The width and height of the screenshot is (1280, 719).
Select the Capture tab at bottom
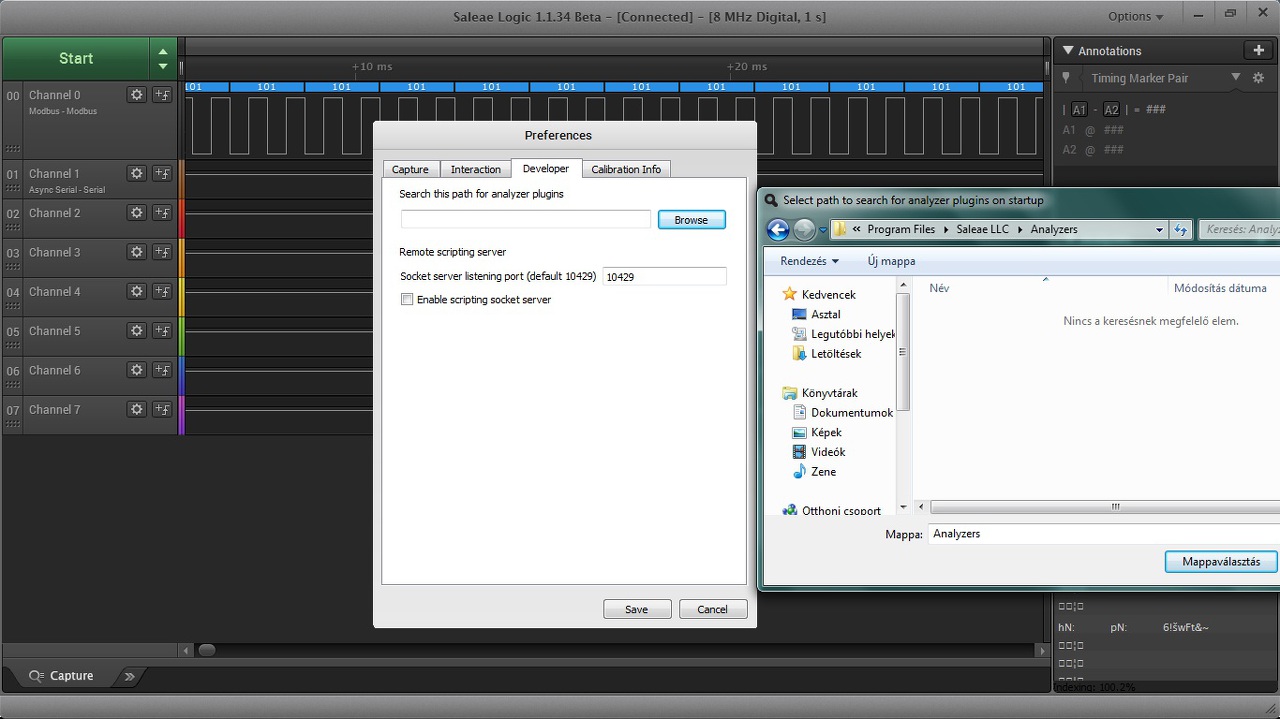point(62,676)
